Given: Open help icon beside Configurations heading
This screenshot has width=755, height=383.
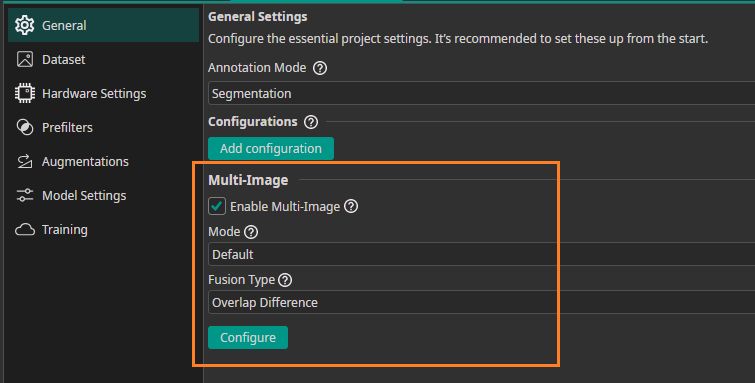Looking at the screenshot, I should coord(311,122).
